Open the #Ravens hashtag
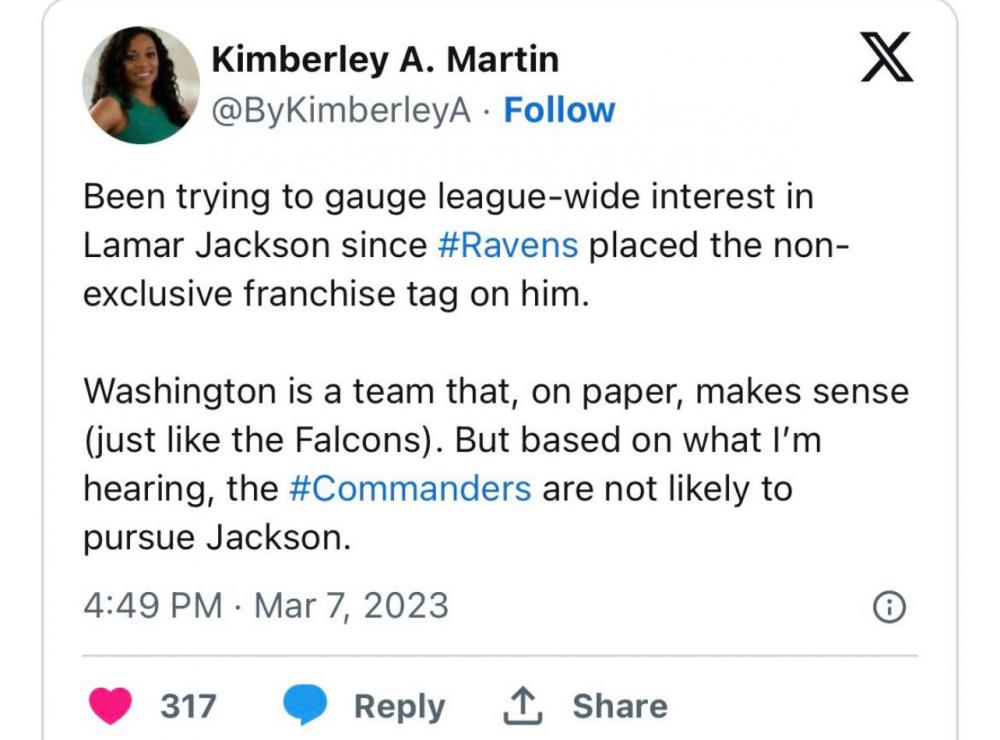 click(508, 246)
